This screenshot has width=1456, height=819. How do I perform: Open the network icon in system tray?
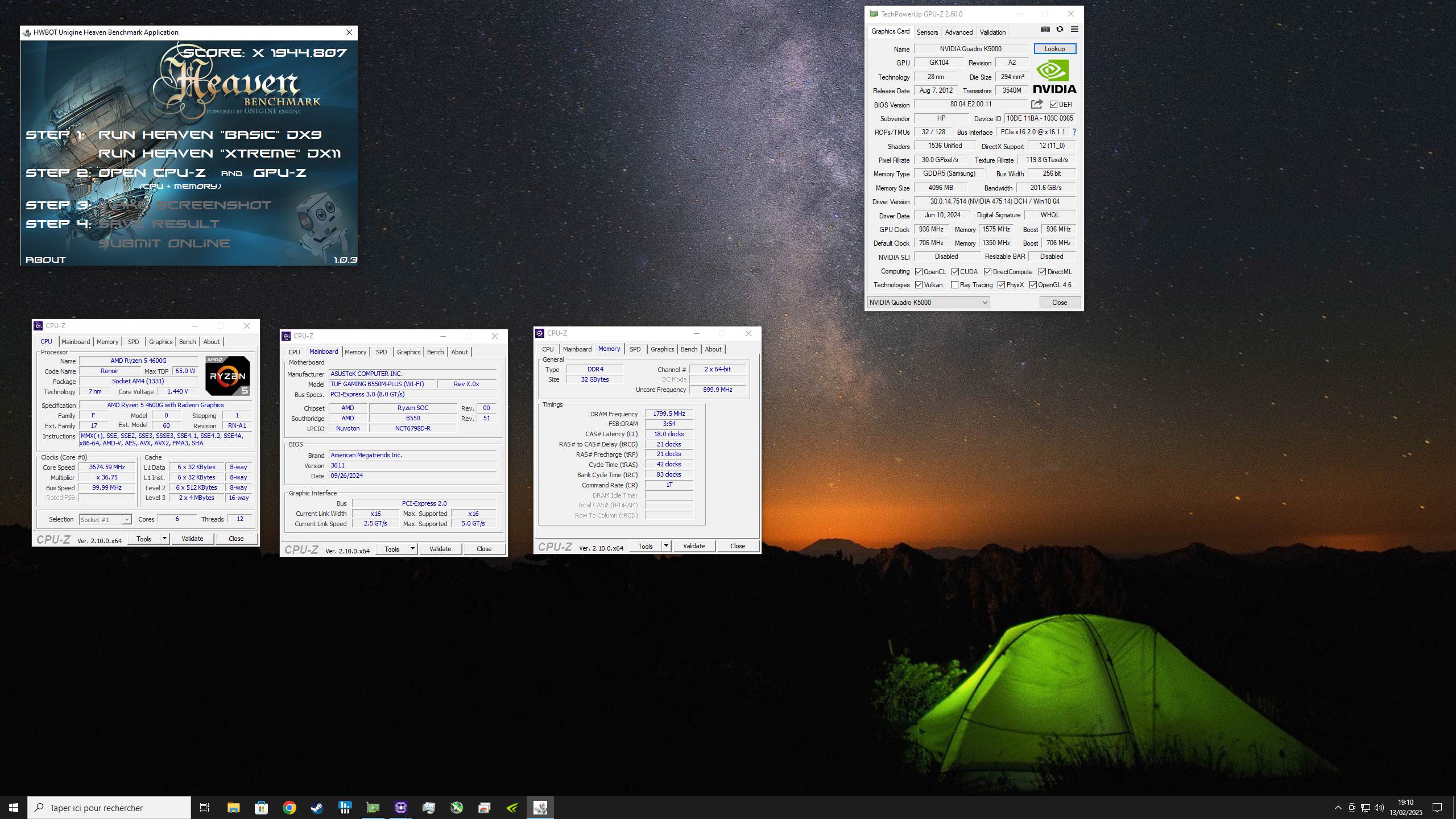click(1366, 808)
